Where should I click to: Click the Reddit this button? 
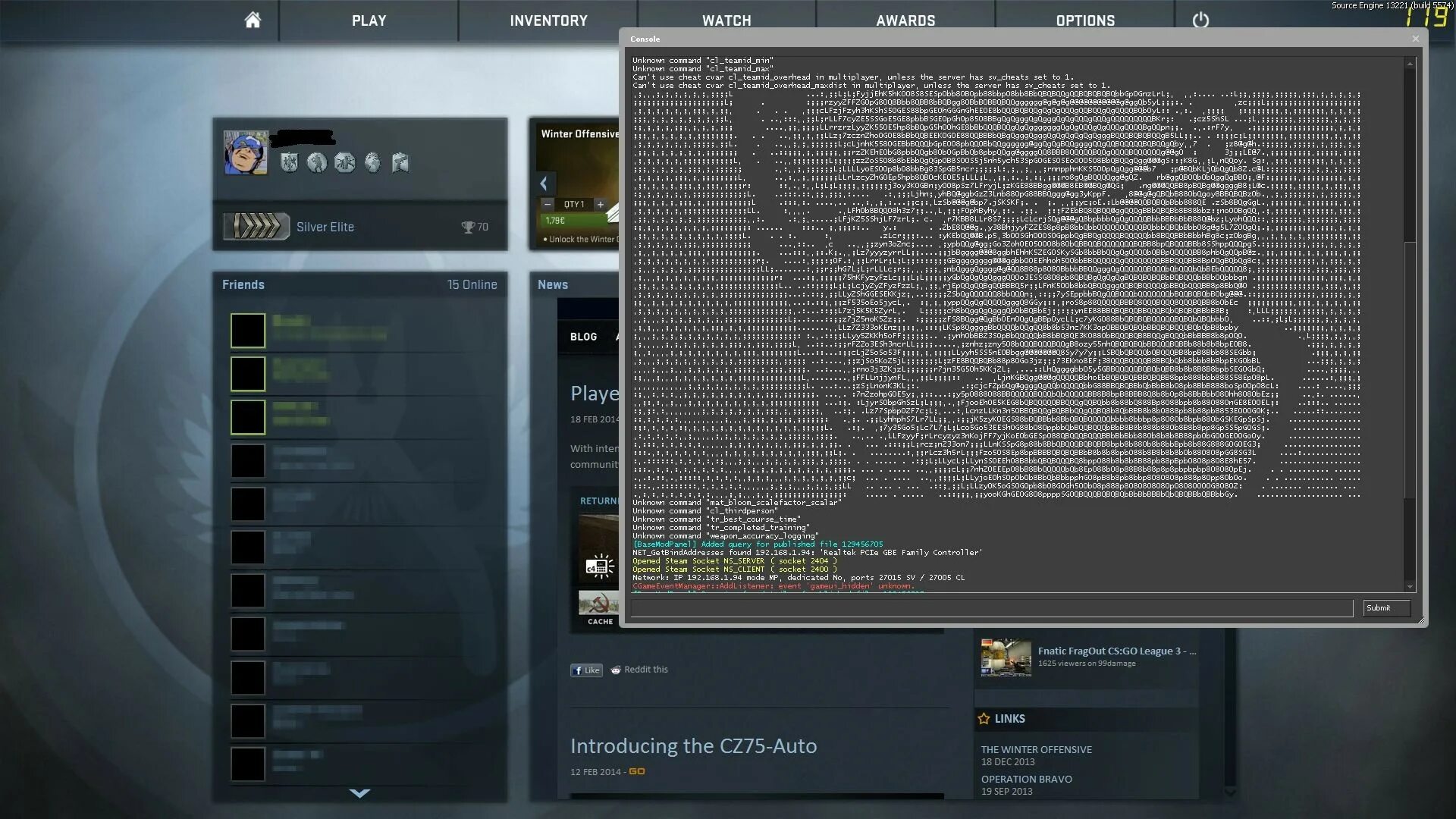click(638, 669)
